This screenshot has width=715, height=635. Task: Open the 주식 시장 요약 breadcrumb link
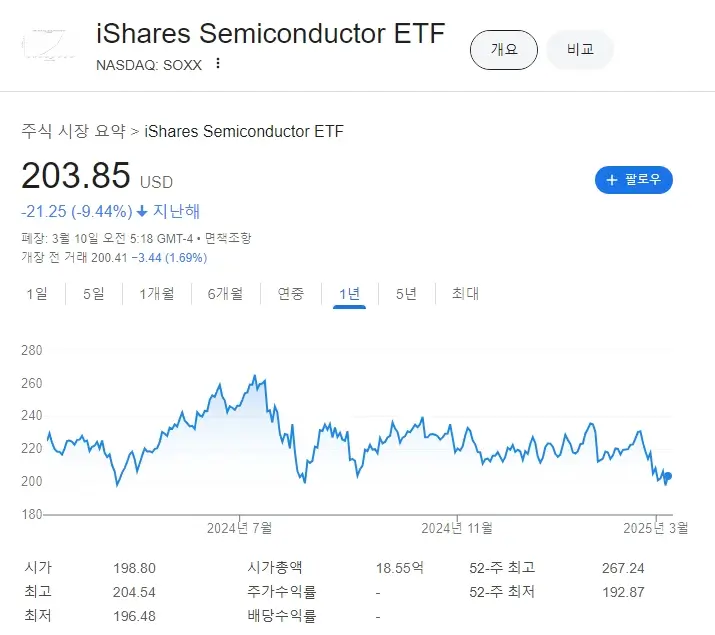(74, 131)
